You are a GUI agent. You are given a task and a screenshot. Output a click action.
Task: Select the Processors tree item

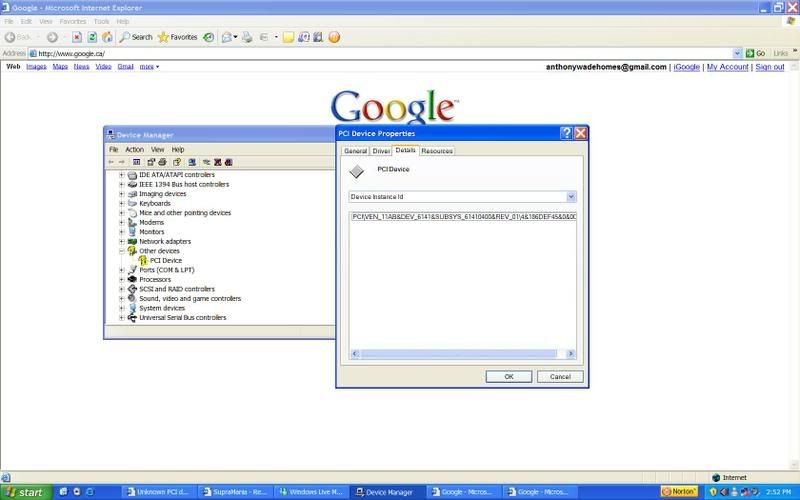coord(155,280)
